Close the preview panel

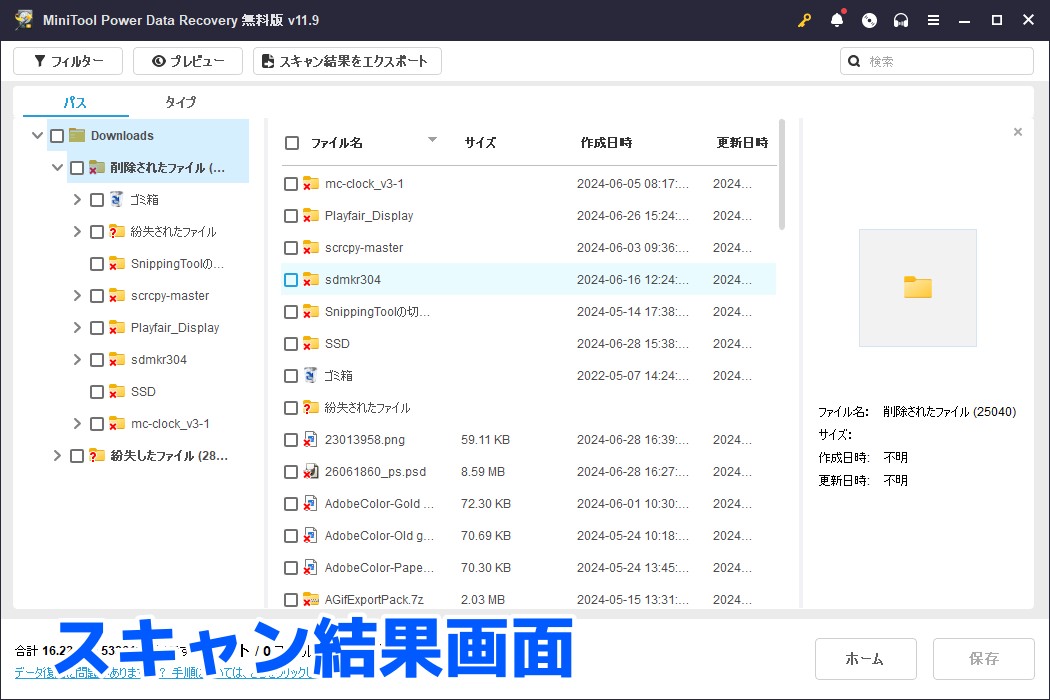[x=1018, y=132]
